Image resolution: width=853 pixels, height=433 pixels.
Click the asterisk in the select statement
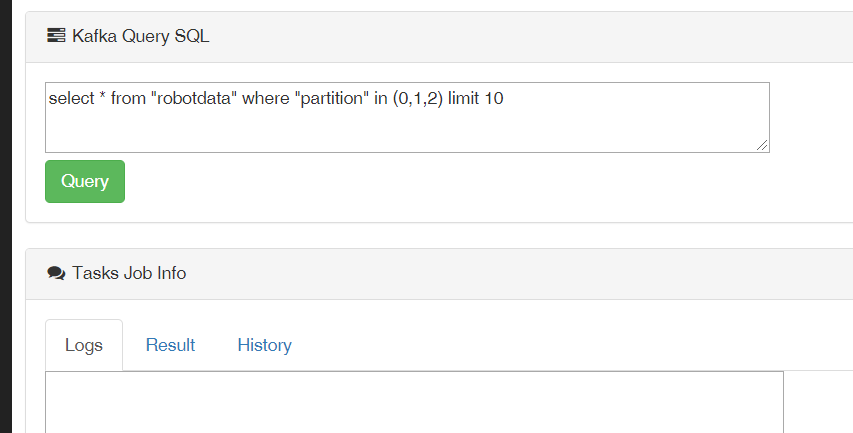(x=102, y=96)
